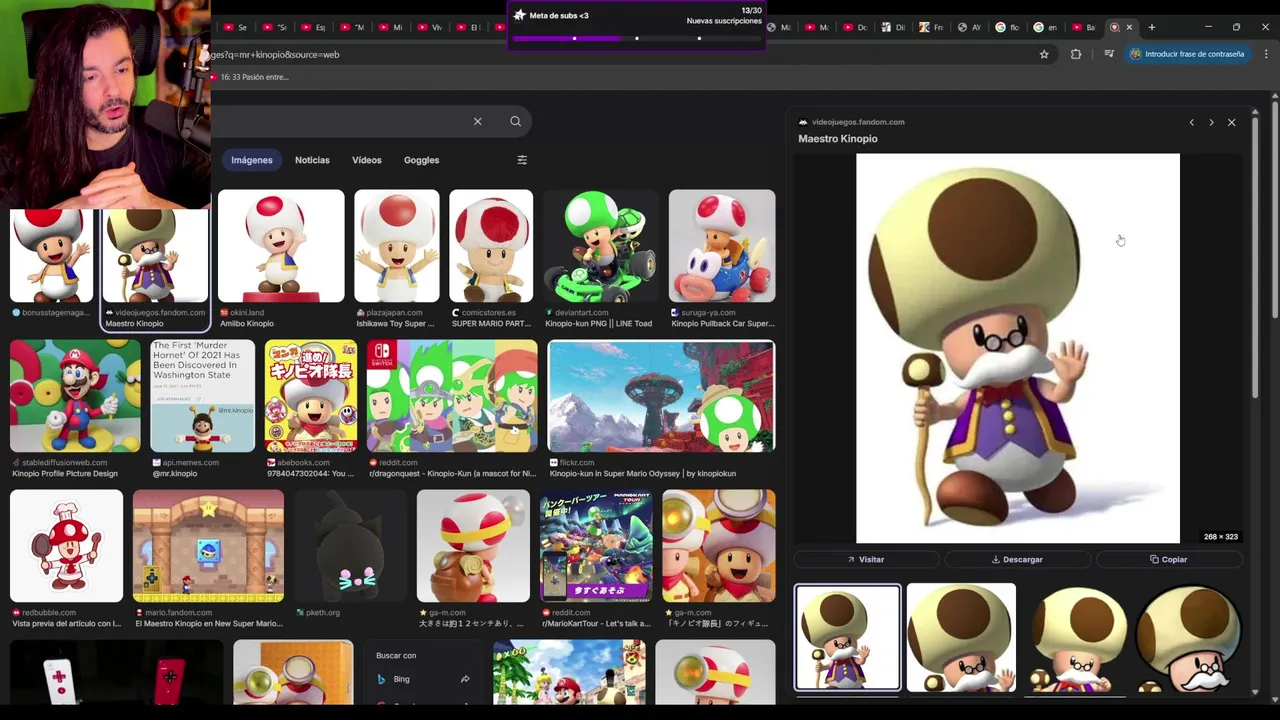Image resolution: width=1280 pixels, height=720 pixels.
Task: Open the SUPER MARIO PART plush result
Action: (x=491, y=246)
